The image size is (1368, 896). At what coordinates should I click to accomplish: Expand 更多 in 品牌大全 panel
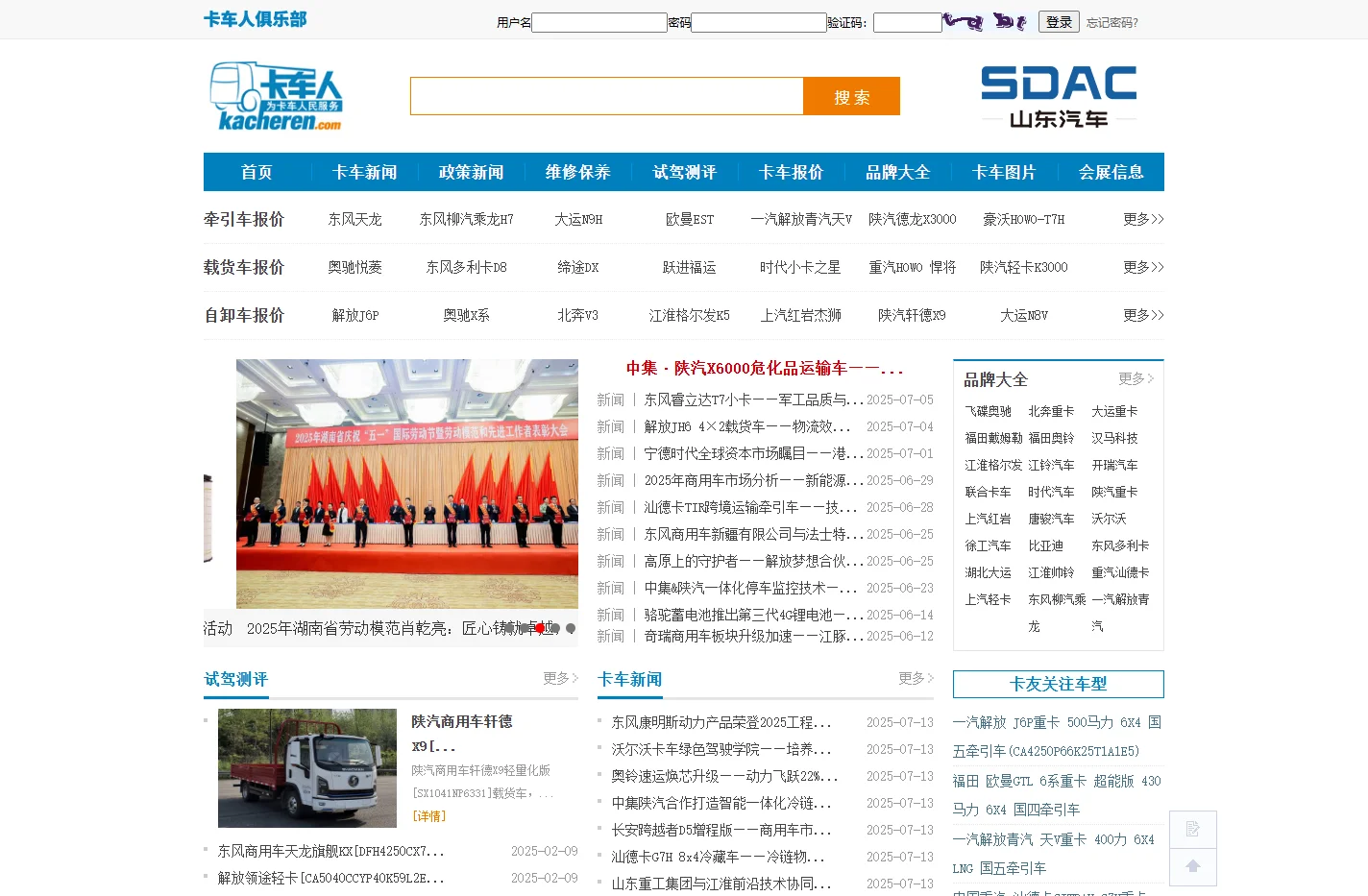pyautogui.click(x=1136, y=378)
